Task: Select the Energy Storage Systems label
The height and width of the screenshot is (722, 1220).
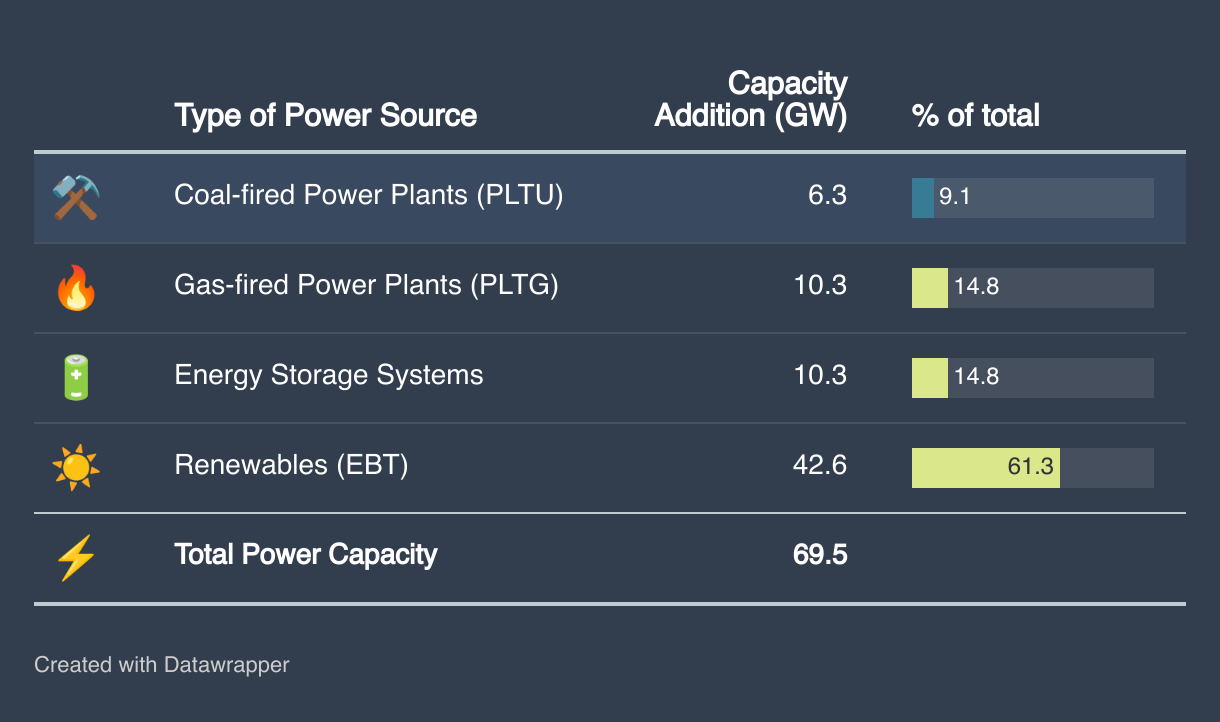Action: (x=328, y=376)
